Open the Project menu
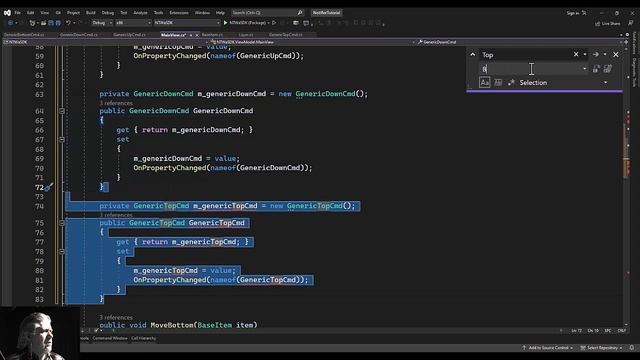The width and height of the screenshot is (640, 360). pos(73,13)
